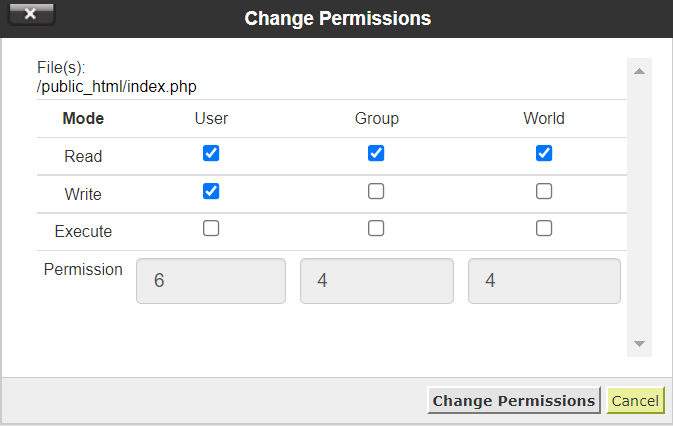The height and width of the screenshot is (426, 673).
Task: Click the scrollbar up arrow
Action: click(639, 71)
